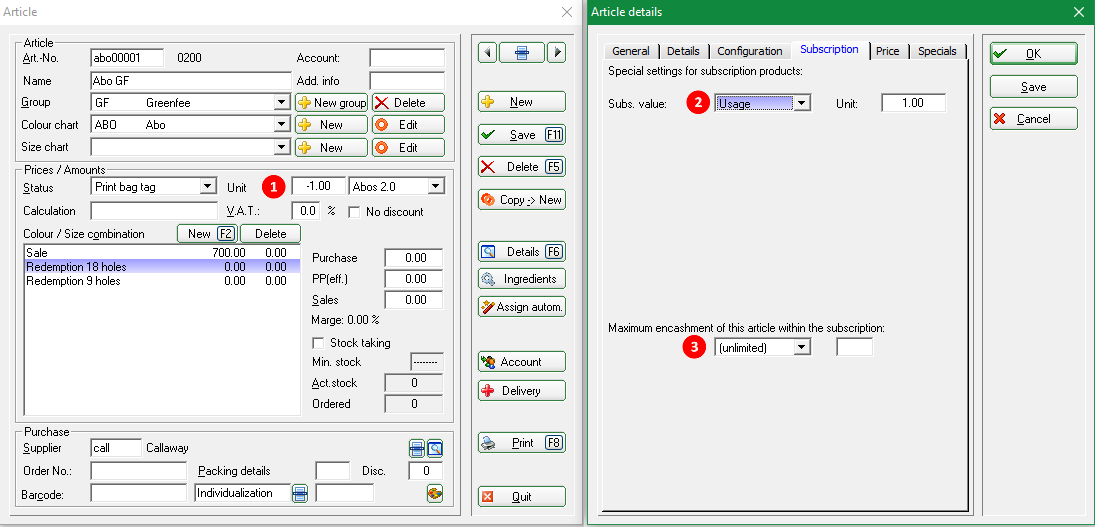The image size is (1095, 527).
Task: Create New group button
Action: [332, 103]
